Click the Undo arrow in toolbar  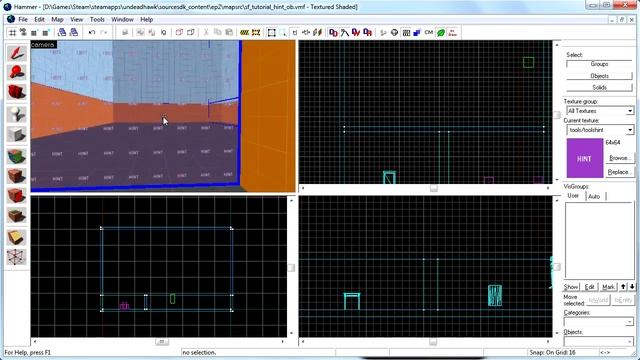click(x=92, y=32)
